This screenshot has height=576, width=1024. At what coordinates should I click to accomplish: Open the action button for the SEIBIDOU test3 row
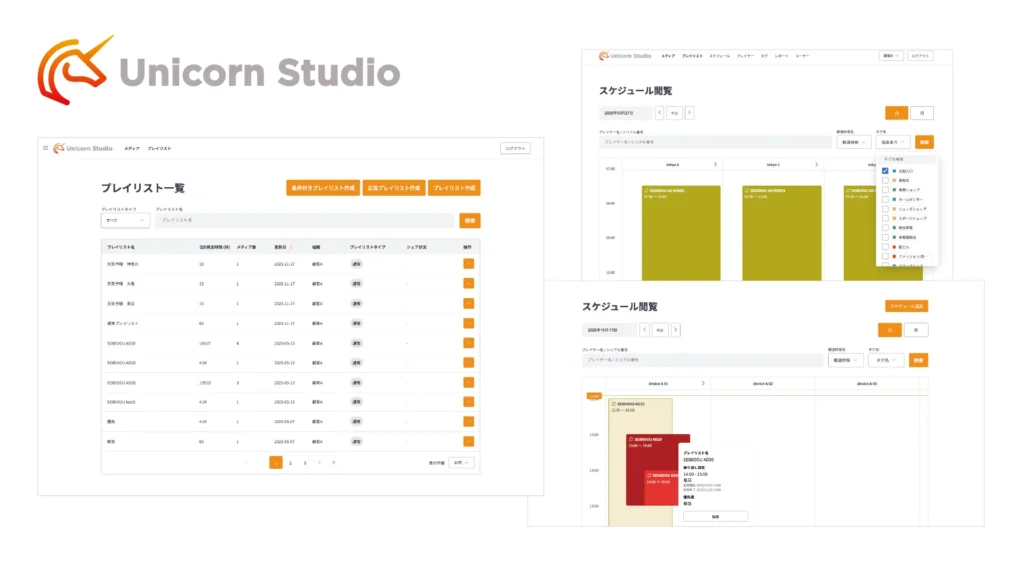tap(468, 402)
